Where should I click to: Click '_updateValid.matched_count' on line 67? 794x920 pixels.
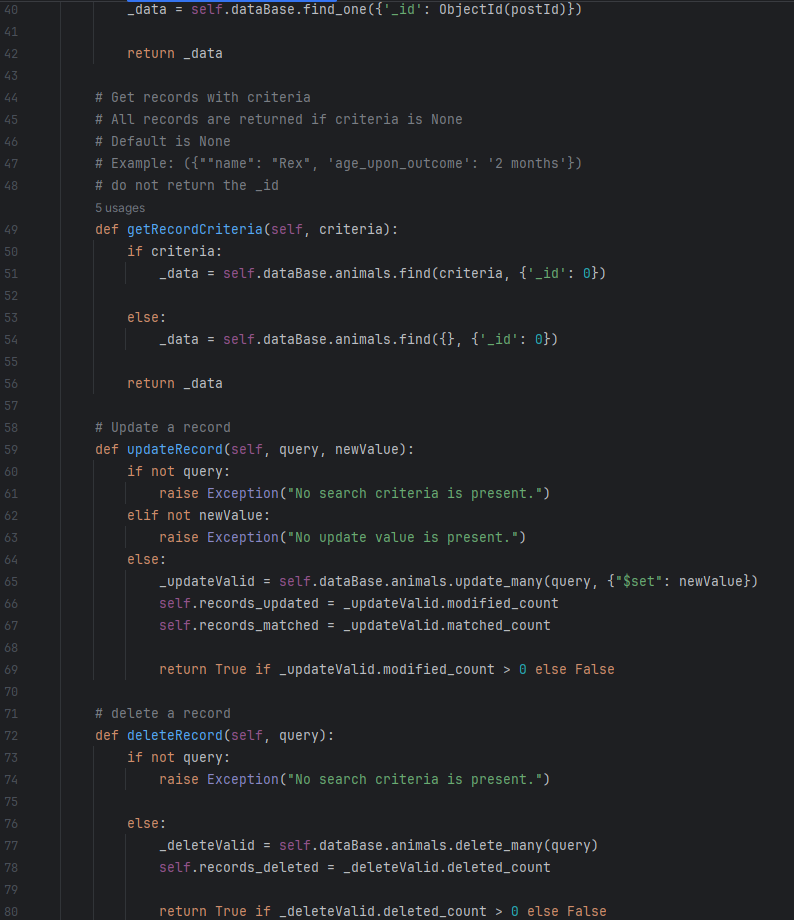point(447,625)
